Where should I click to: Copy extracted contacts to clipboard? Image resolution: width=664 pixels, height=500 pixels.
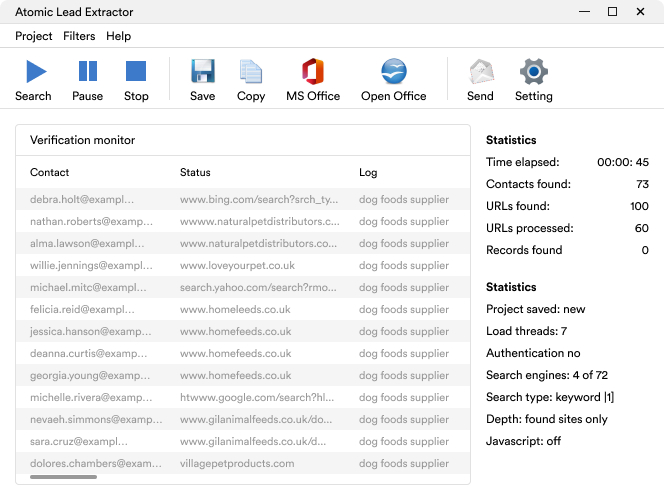[251, 80]
